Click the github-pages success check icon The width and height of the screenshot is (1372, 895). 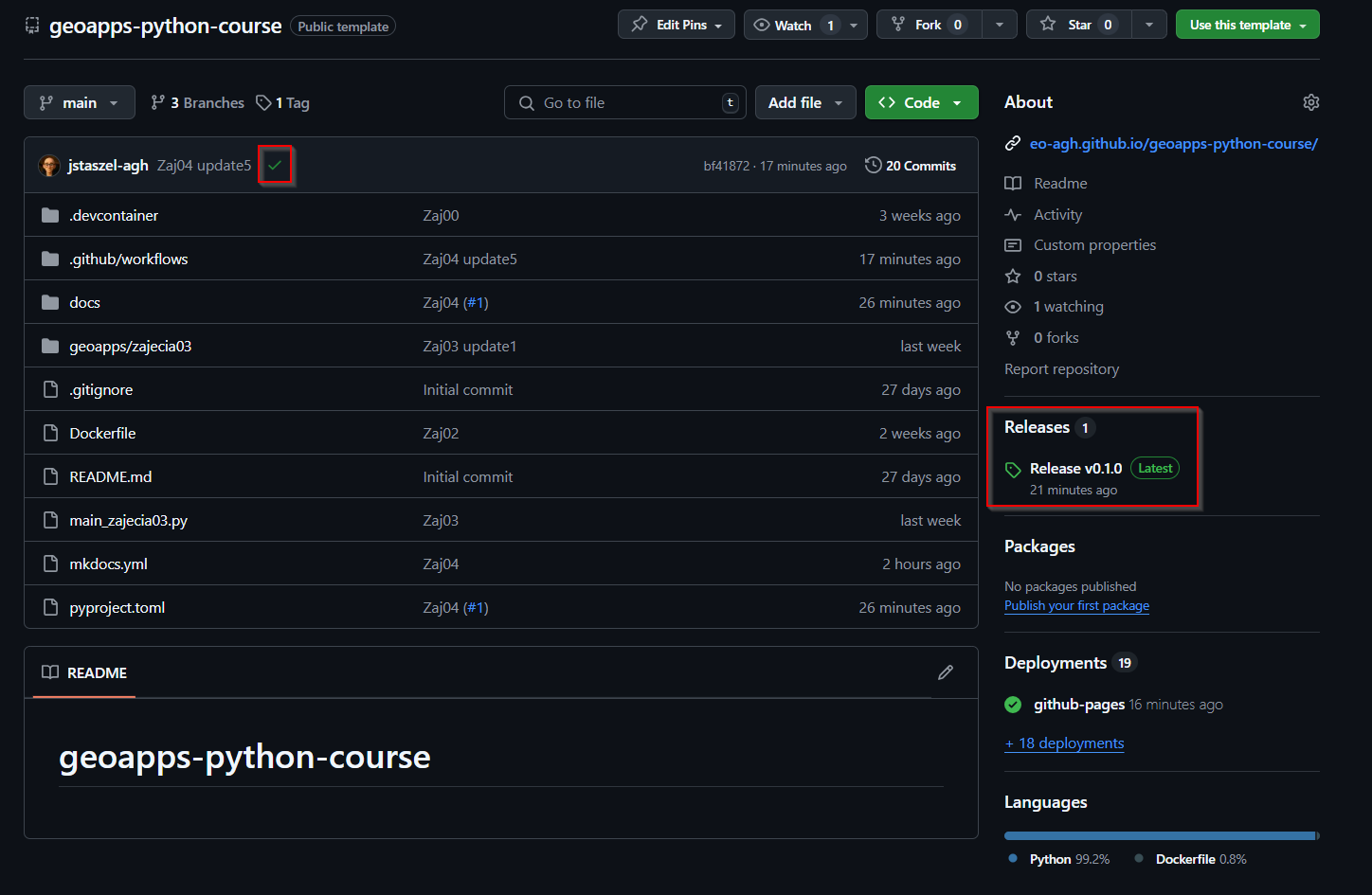point(1013,705)
